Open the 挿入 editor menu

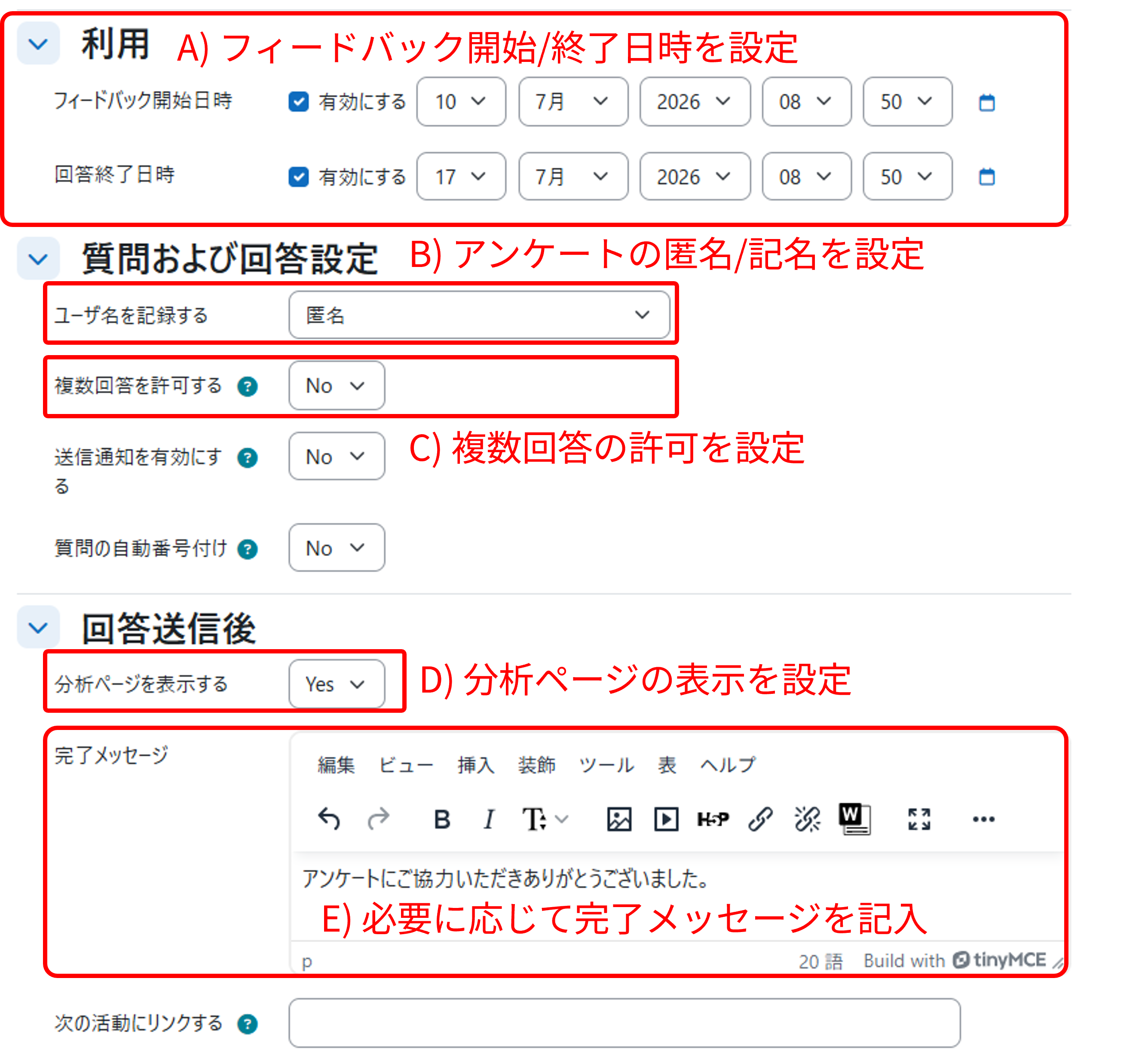pyautogui.click(x=476, y=765)
